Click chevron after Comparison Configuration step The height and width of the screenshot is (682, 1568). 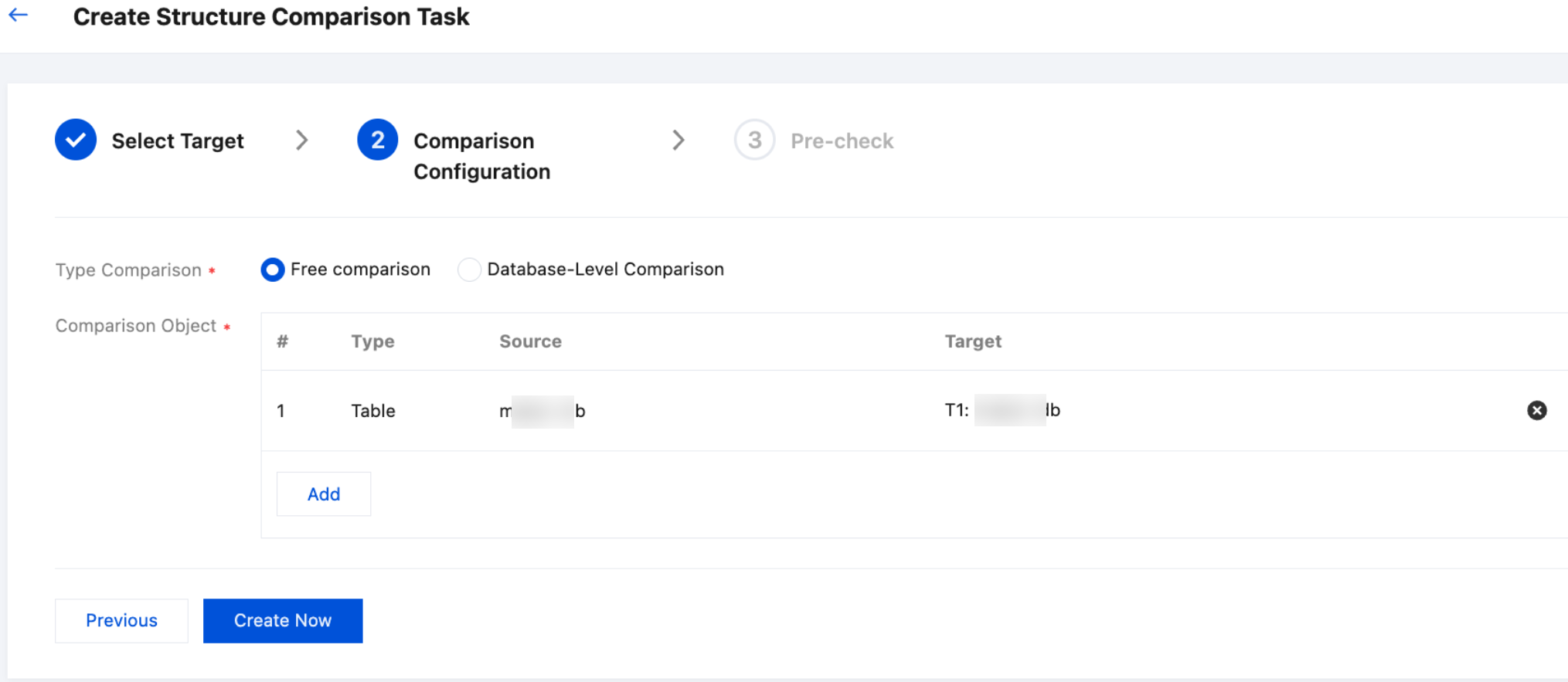tap(679, 140)
